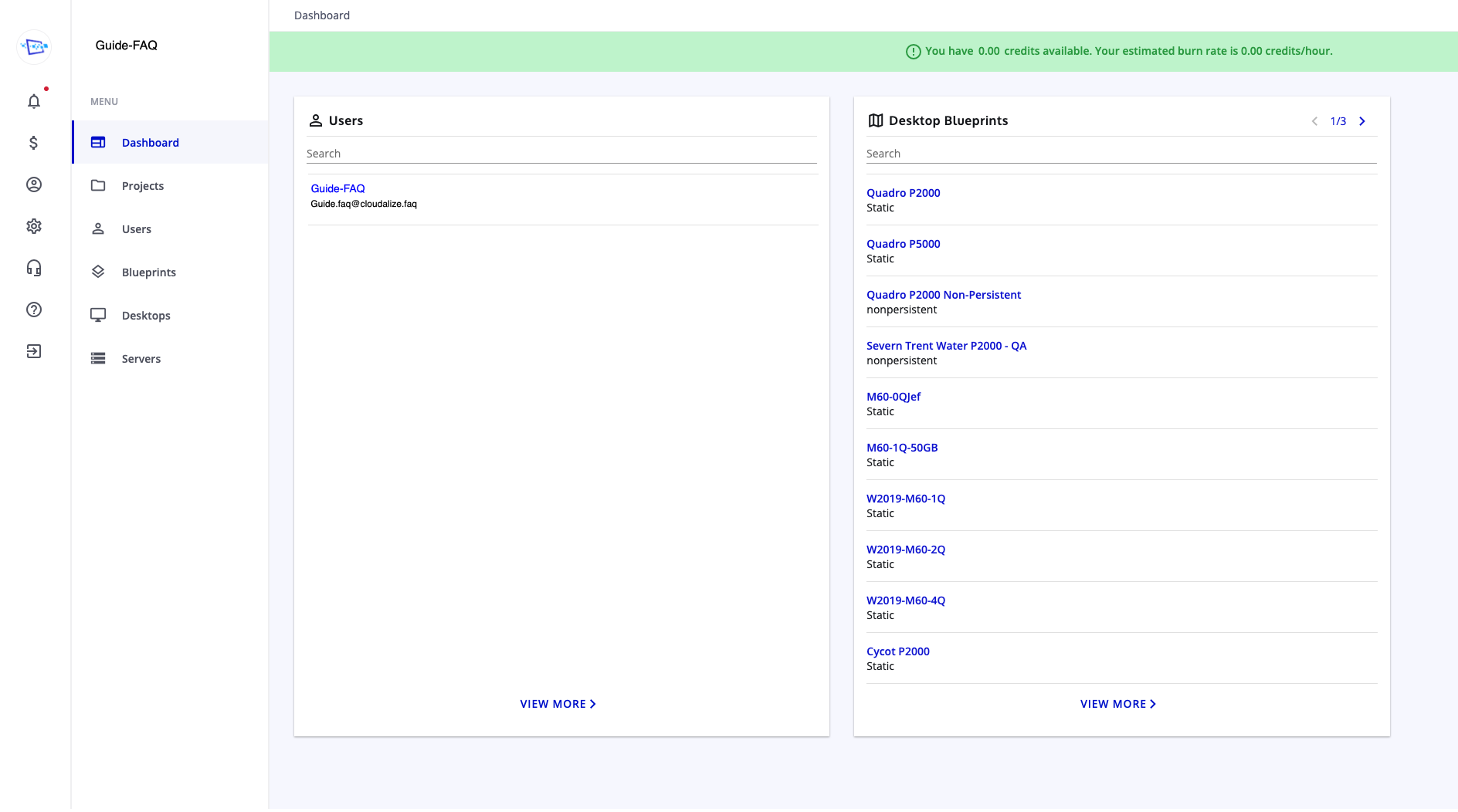Click the Users person icon in the menu

(98, 228)
